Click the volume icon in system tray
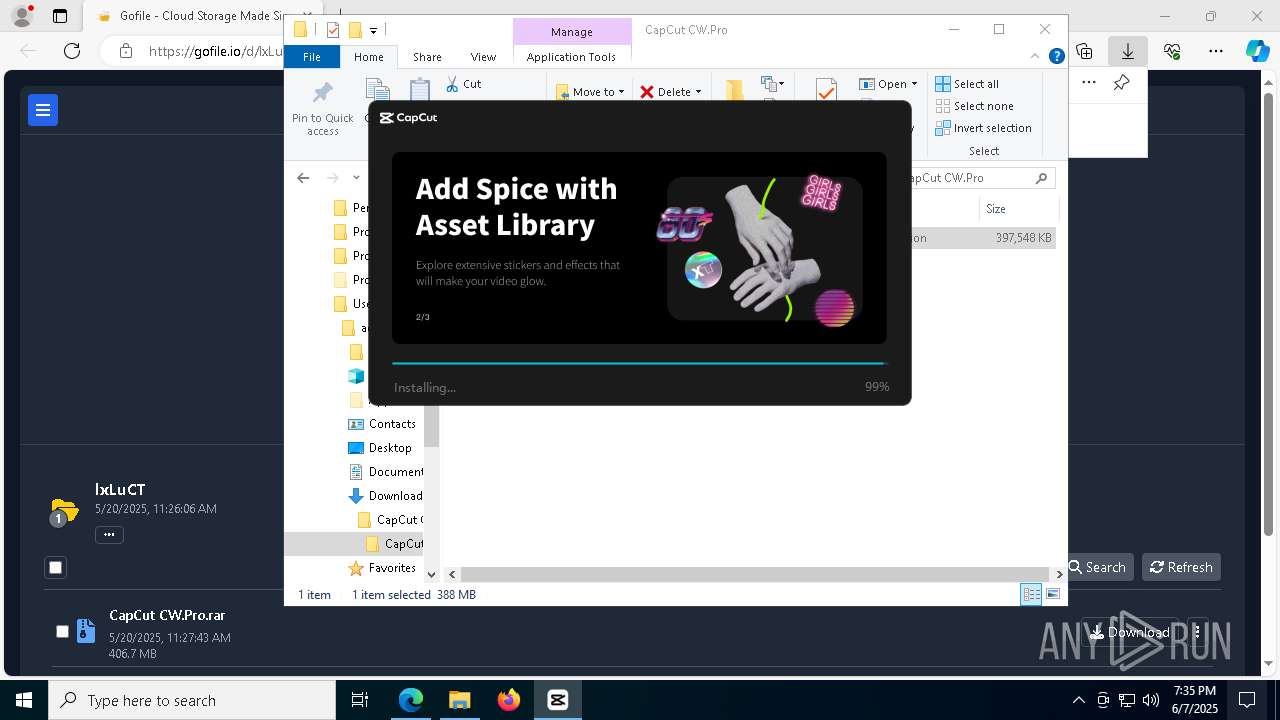 1151,700
